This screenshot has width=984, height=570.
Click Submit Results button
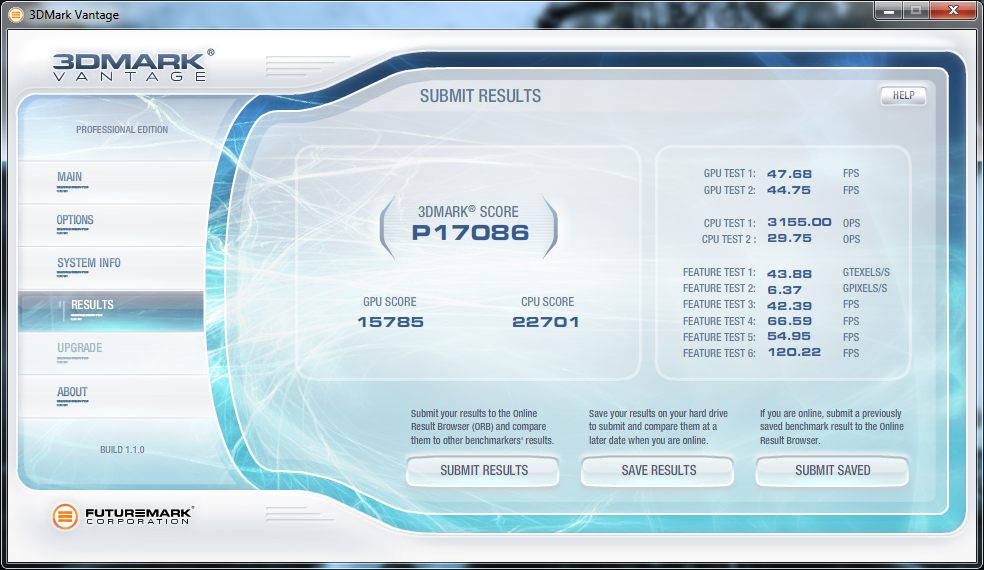coord(483,470)
